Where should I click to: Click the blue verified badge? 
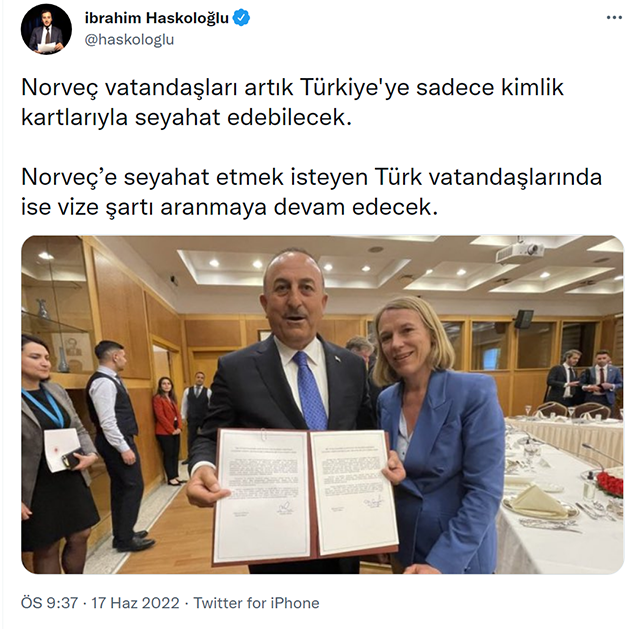(241, 18)
